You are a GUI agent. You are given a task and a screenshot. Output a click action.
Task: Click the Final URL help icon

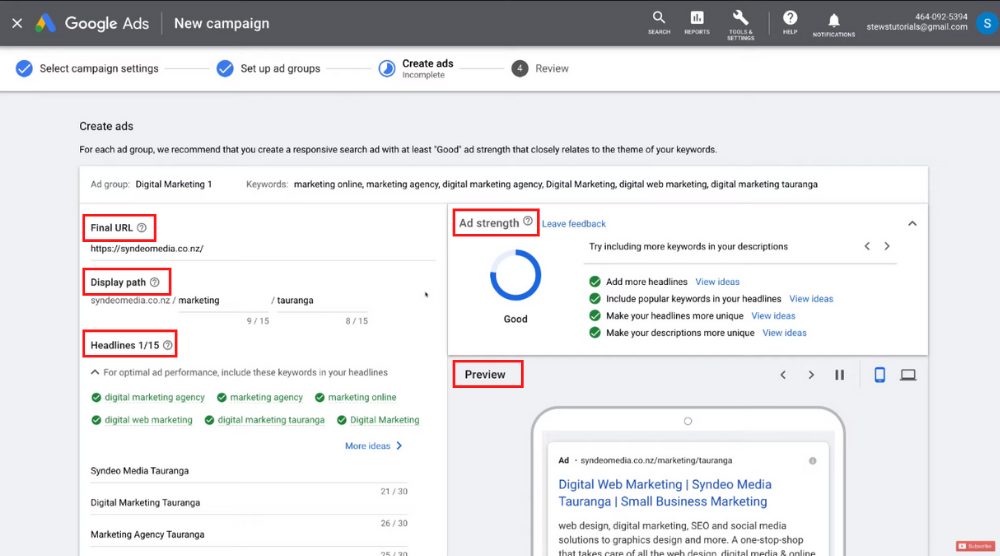point(142,228)
